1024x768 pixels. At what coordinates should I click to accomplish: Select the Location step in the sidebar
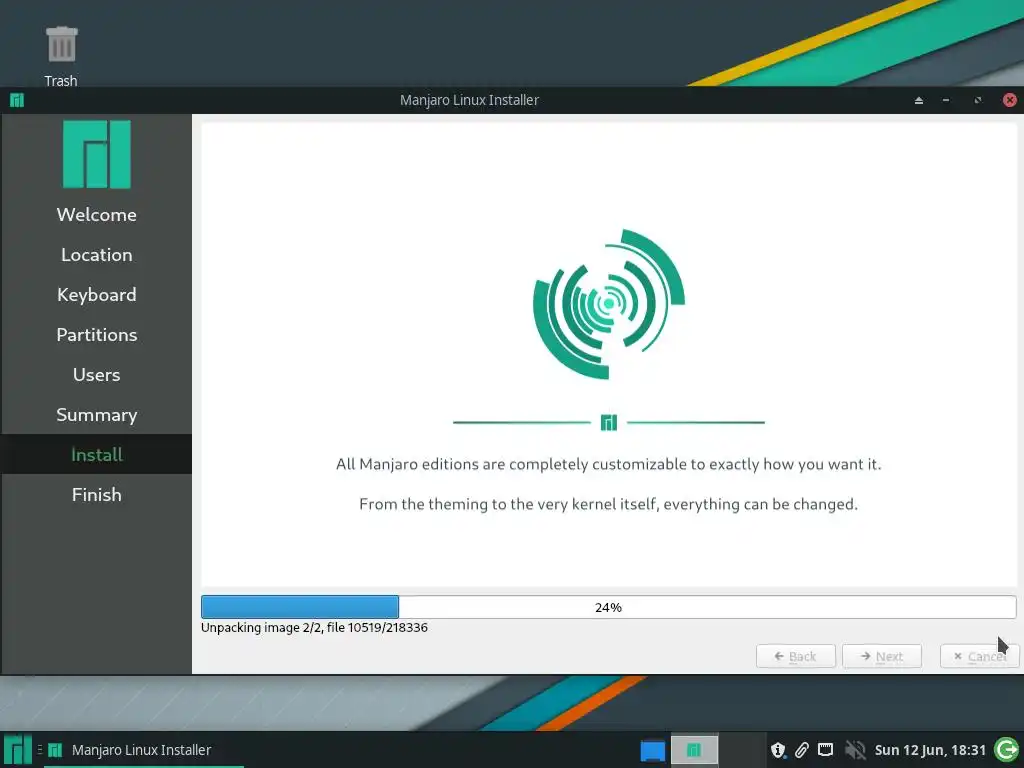point(97,255)
